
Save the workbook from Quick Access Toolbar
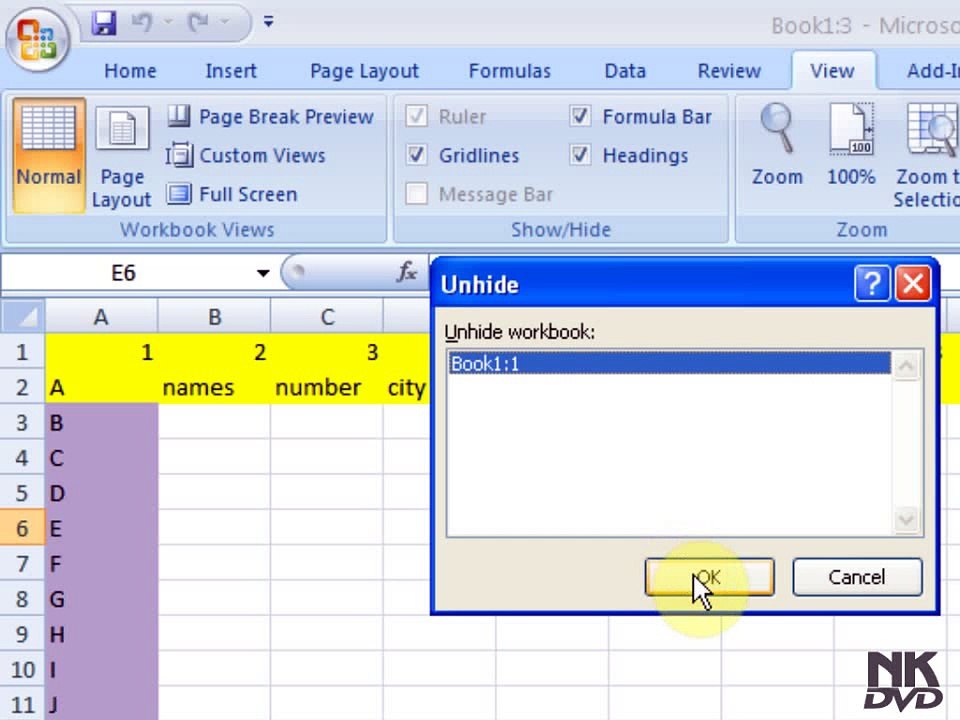pos(104,24)
